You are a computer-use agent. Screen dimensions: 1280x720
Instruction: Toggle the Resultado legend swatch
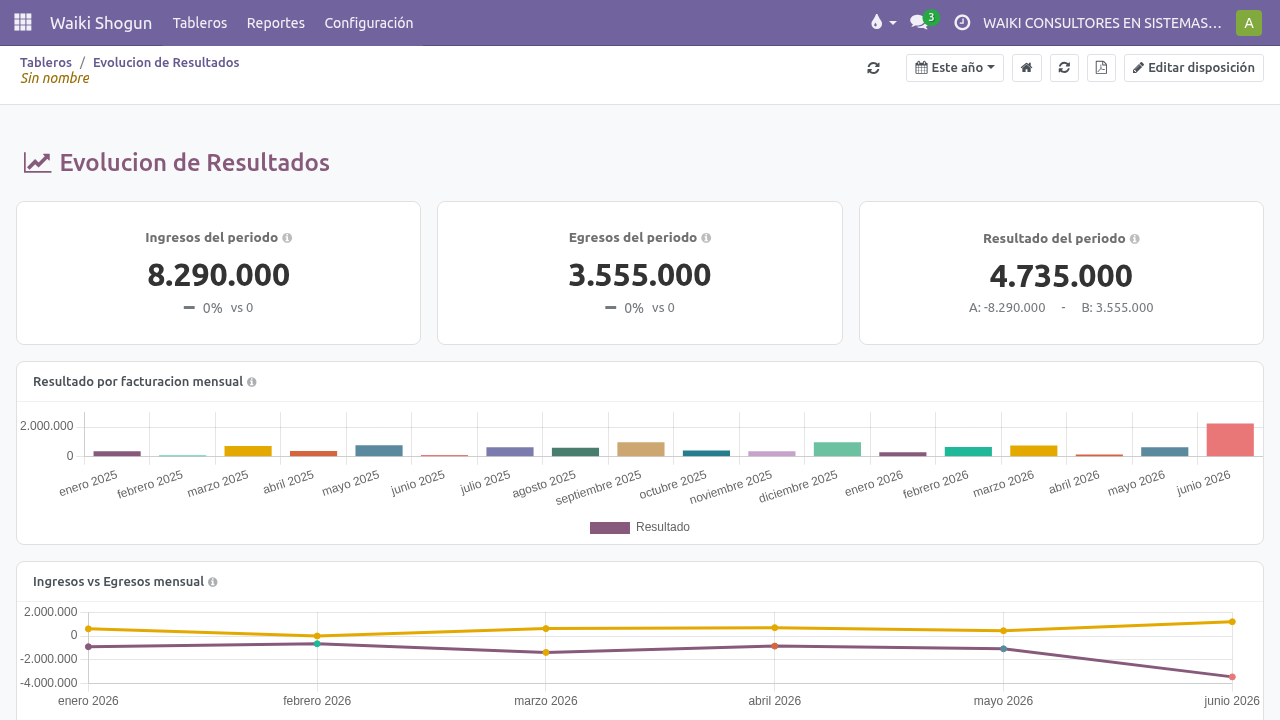coord(610,527)
